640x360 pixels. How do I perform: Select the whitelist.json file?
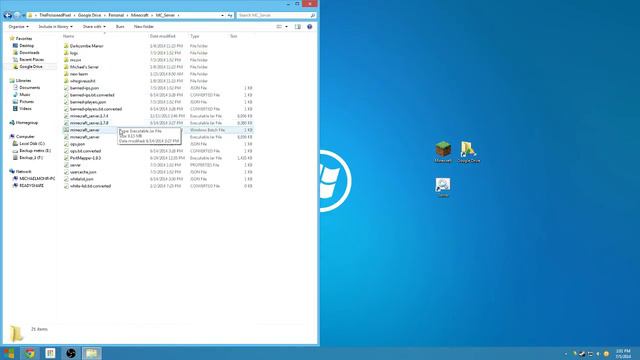point(81,179)
